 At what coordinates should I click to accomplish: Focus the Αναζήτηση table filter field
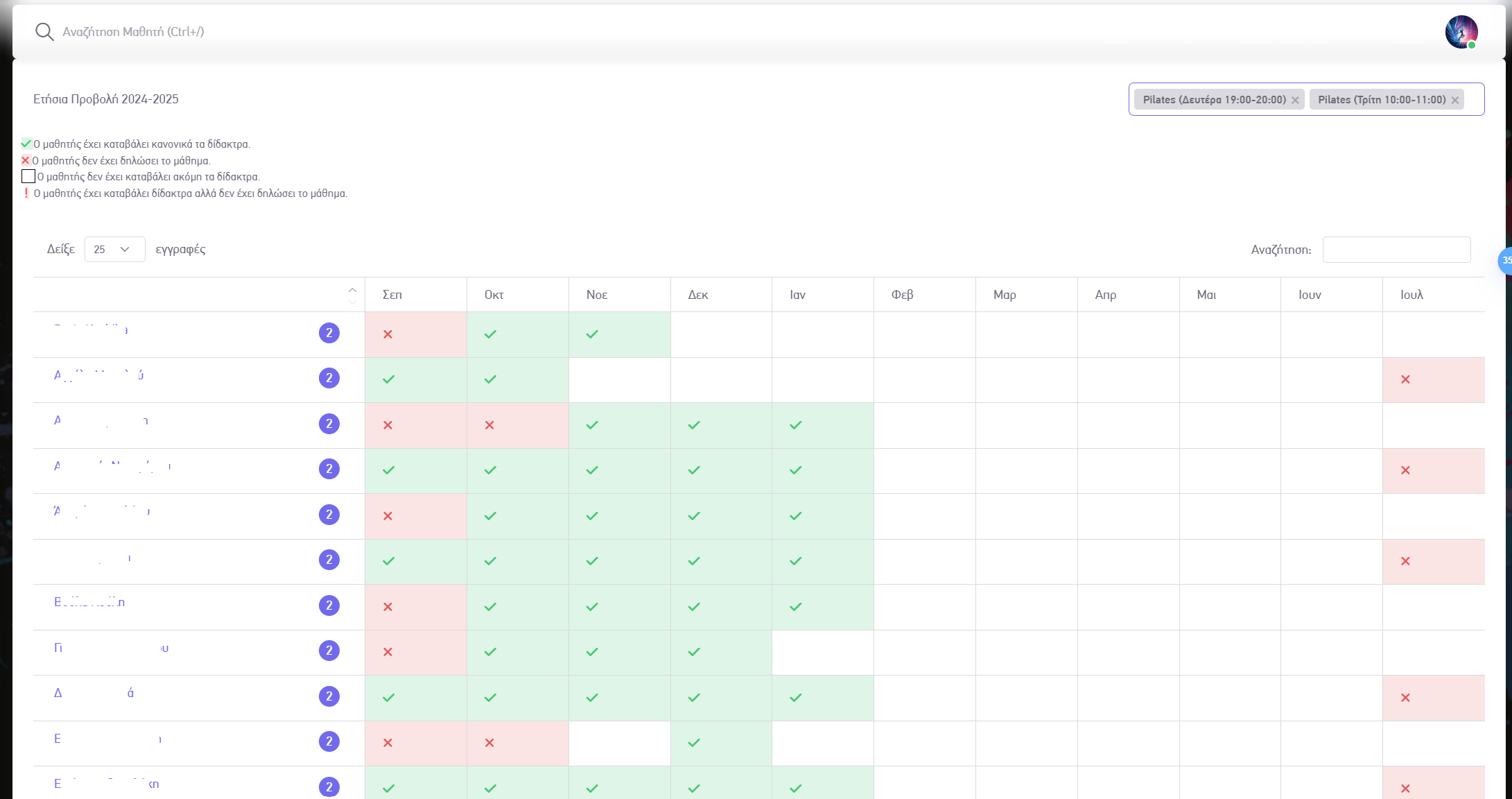1396,250
